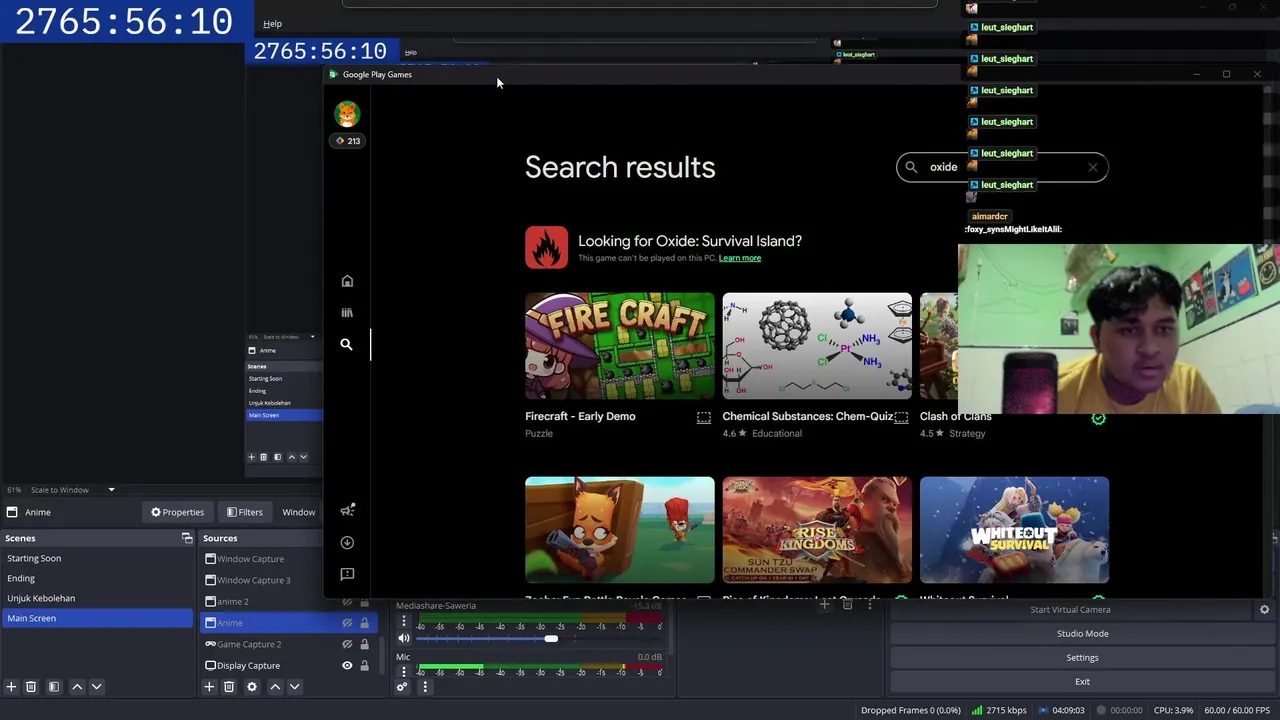
Task: Open the Window selection dropdown in source toolbar
Action: (298, 512)
